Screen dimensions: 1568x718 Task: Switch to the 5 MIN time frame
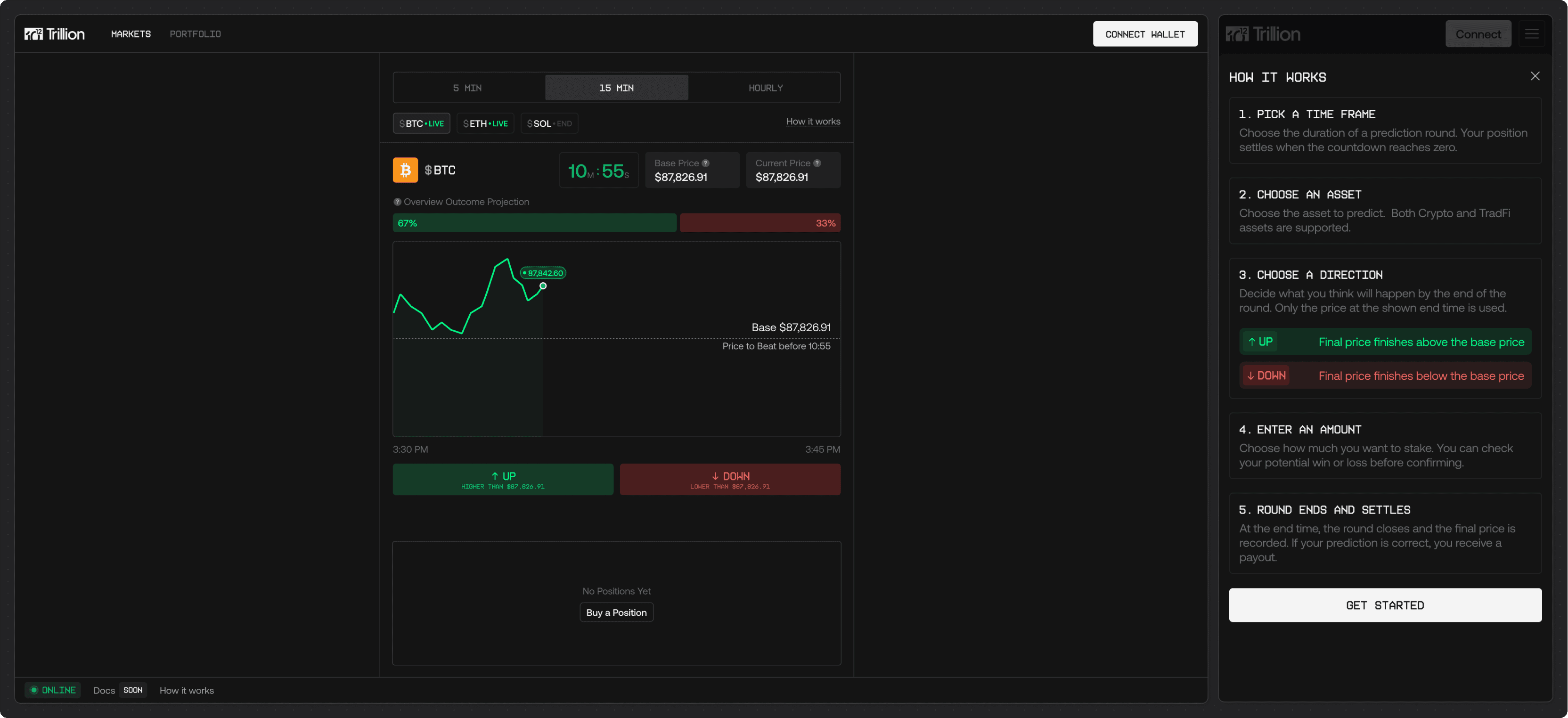[x=467, y=88]
